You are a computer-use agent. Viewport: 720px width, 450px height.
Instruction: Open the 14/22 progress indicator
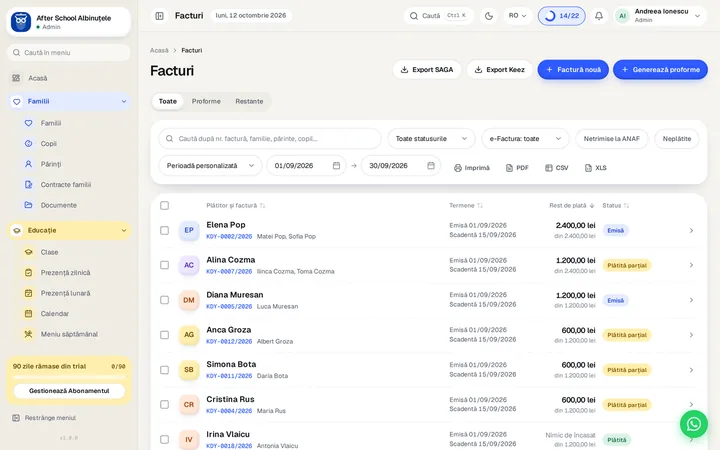click(562, 16)
